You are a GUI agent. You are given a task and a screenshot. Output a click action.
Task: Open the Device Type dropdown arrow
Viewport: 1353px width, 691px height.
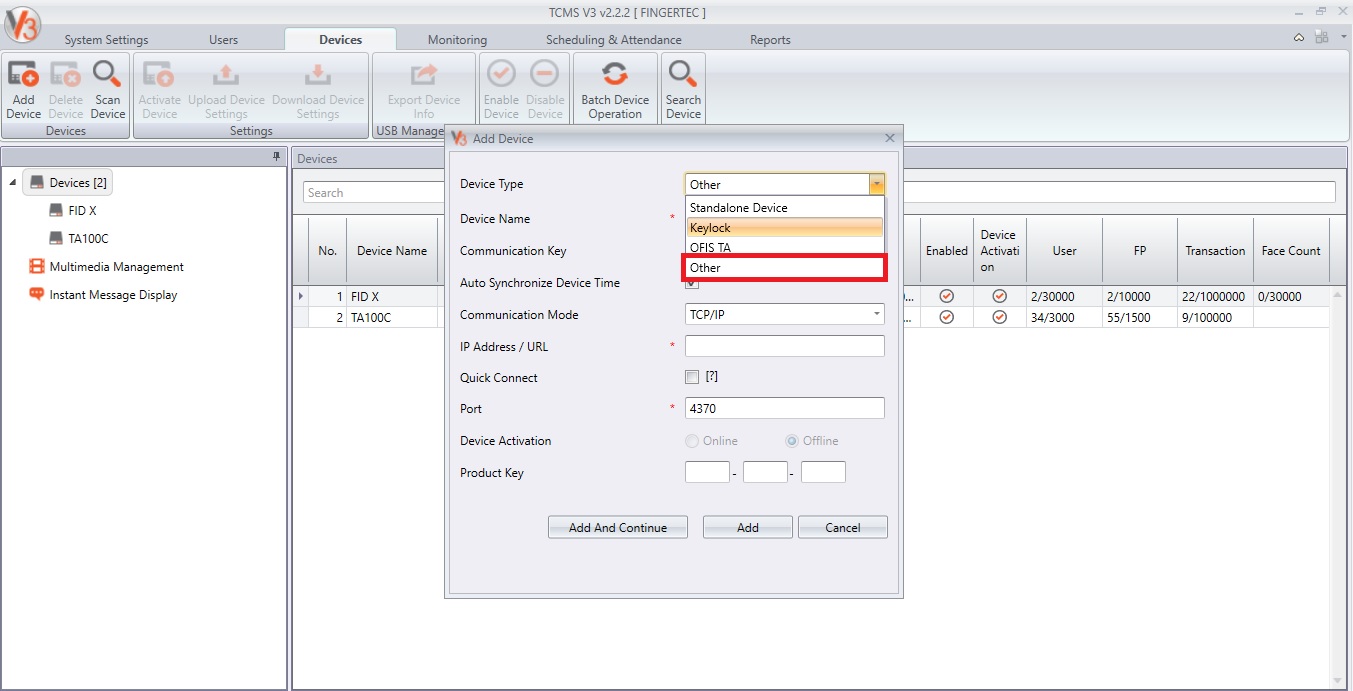point(876,184)
